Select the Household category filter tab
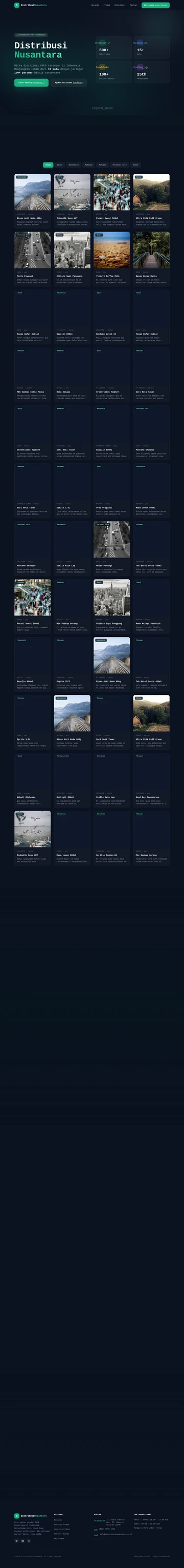The width and height of the screenshot is (184, 1568). (x=74, y=165)
